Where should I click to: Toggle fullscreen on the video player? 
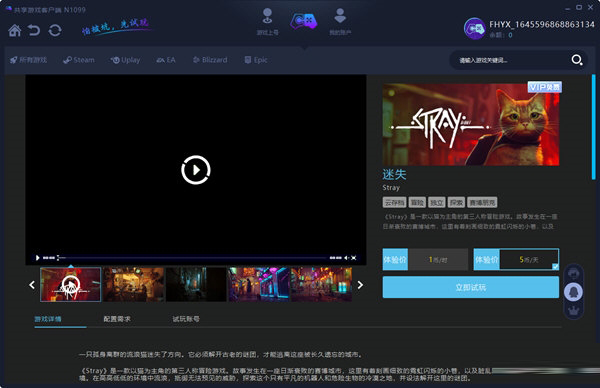(354, 258)
